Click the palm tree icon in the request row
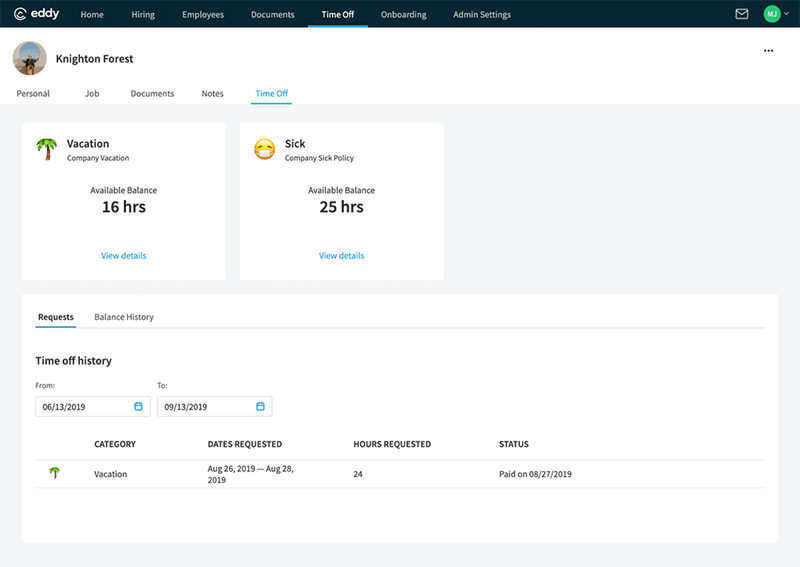 click(54, 473)
